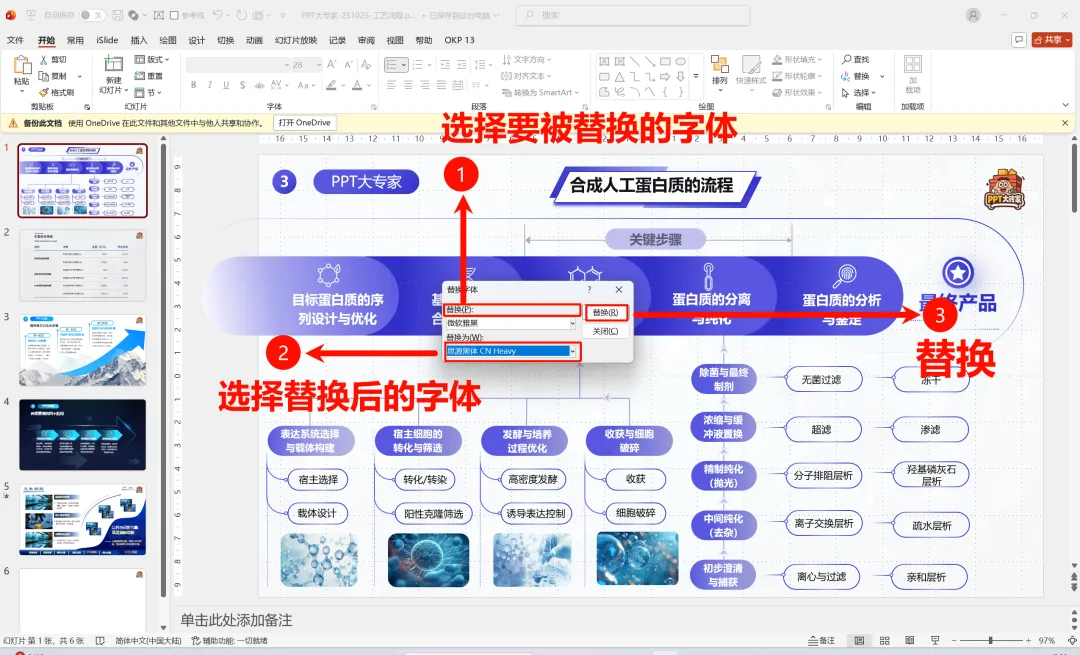
Task: Click the account profile avatar
Action: point(973,15)
